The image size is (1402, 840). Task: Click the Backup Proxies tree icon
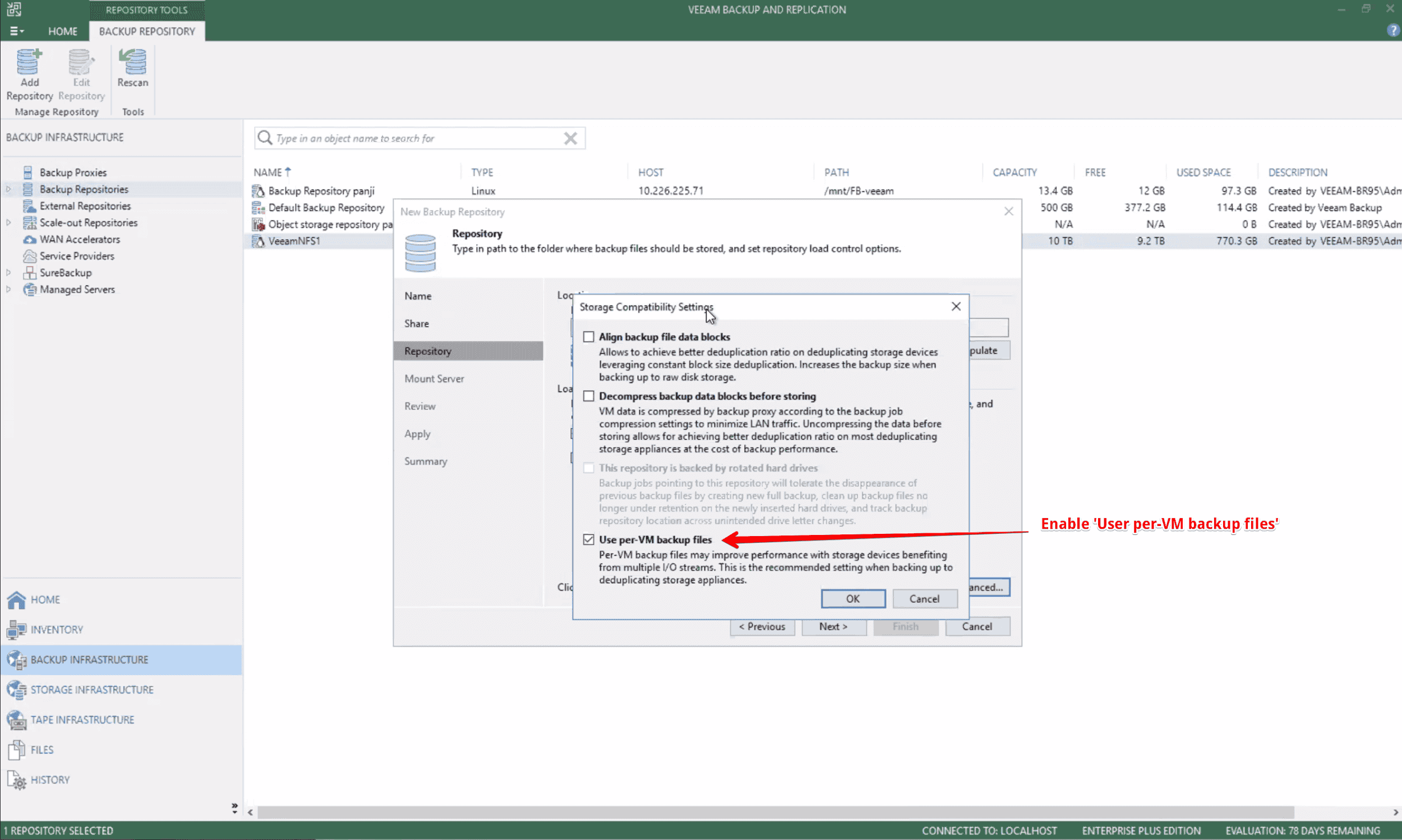[x=27, y=172]
